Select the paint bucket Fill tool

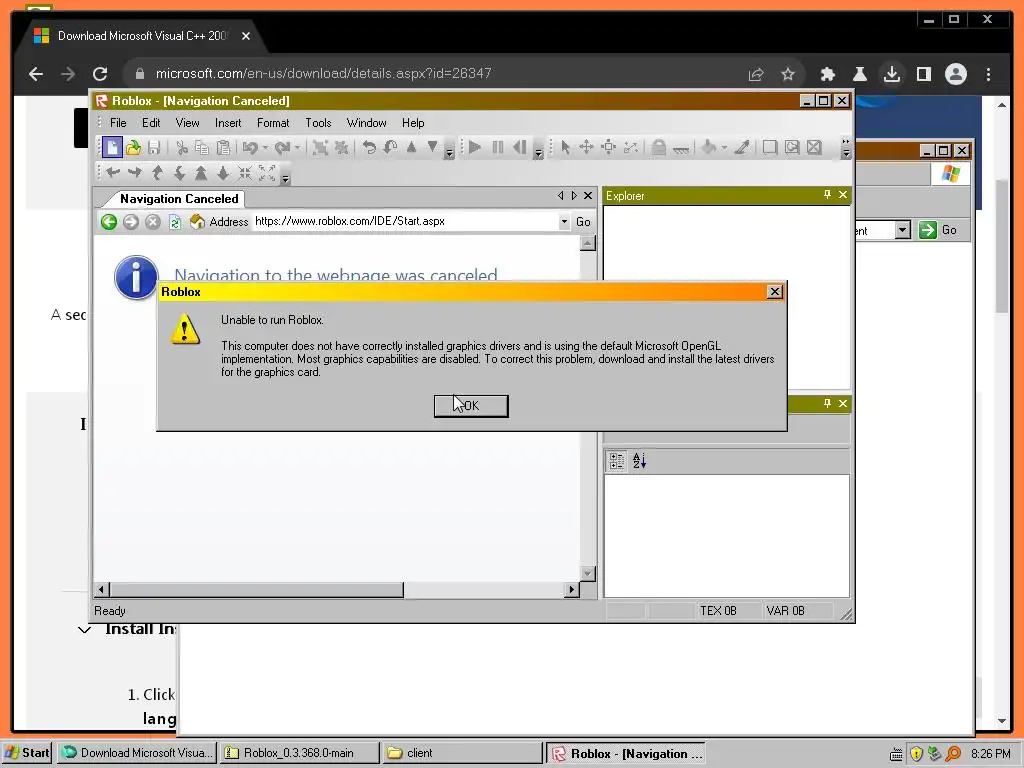coord(709,148)
